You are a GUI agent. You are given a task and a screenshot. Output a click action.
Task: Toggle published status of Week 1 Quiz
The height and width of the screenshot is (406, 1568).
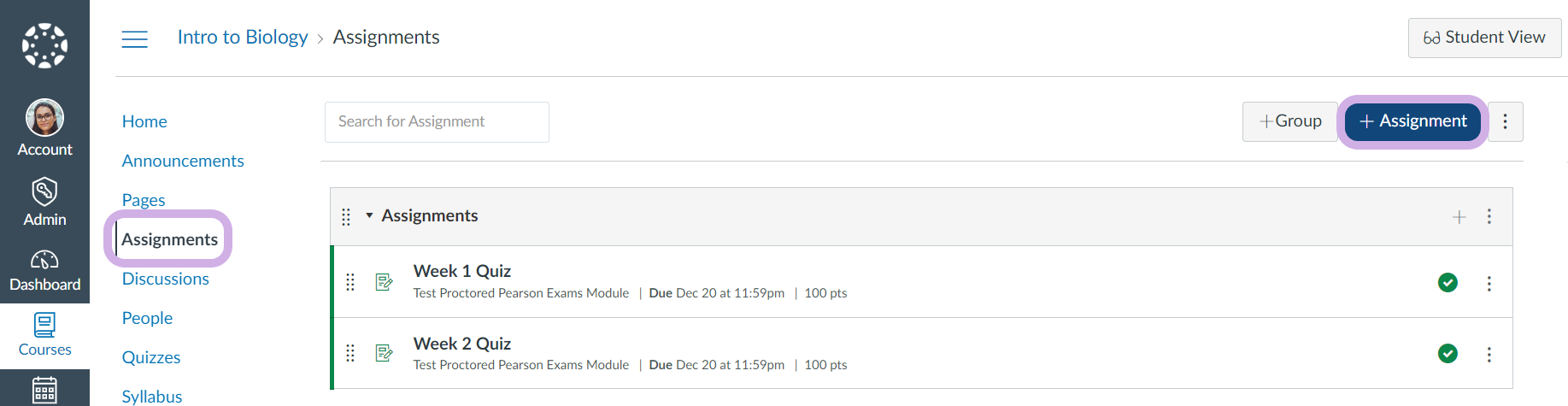pos(1448,283)
